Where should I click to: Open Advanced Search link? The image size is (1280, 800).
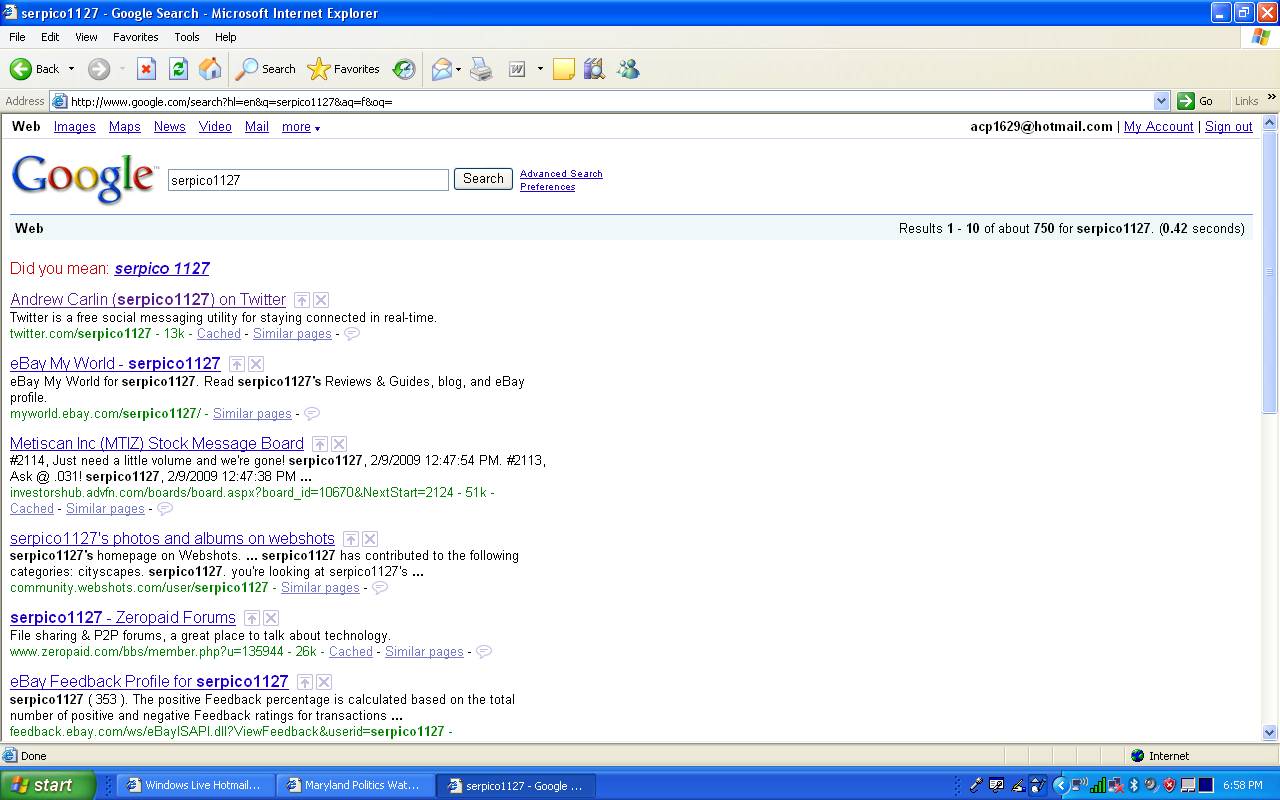pos(561,174)
